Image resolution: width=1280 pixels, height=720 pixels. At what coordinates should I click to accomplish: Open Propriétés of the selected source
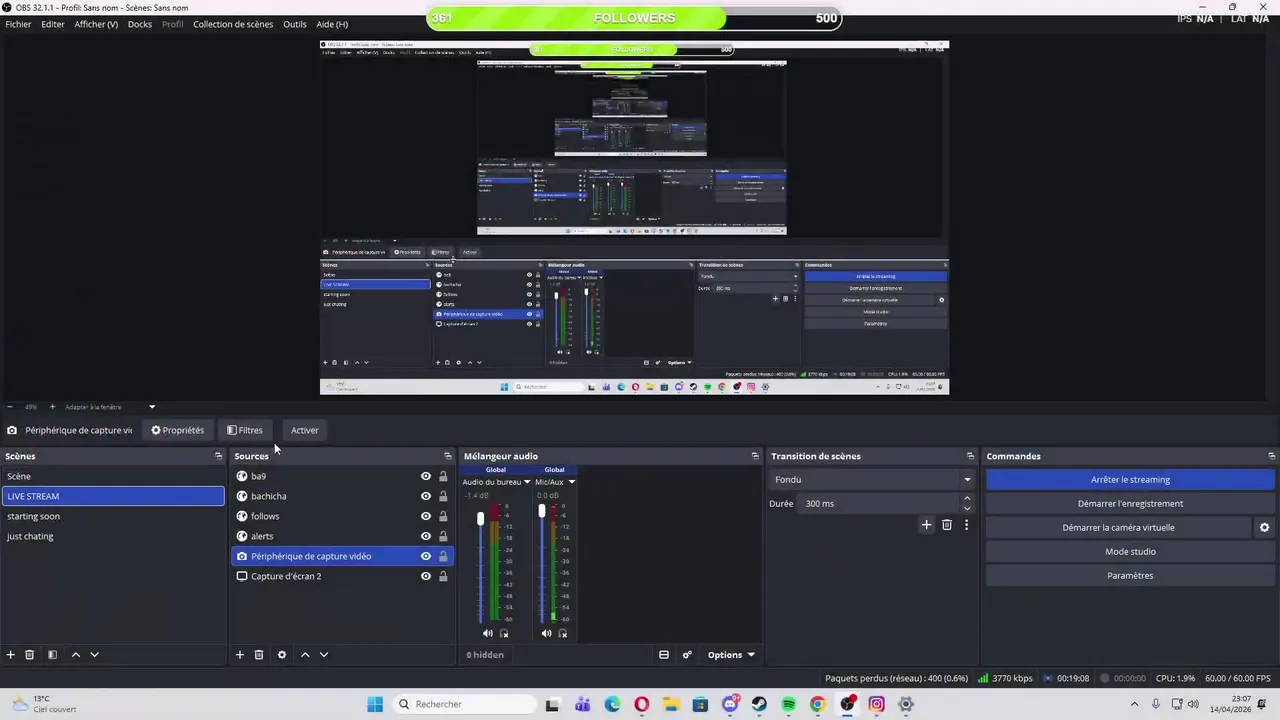(178, 431)
